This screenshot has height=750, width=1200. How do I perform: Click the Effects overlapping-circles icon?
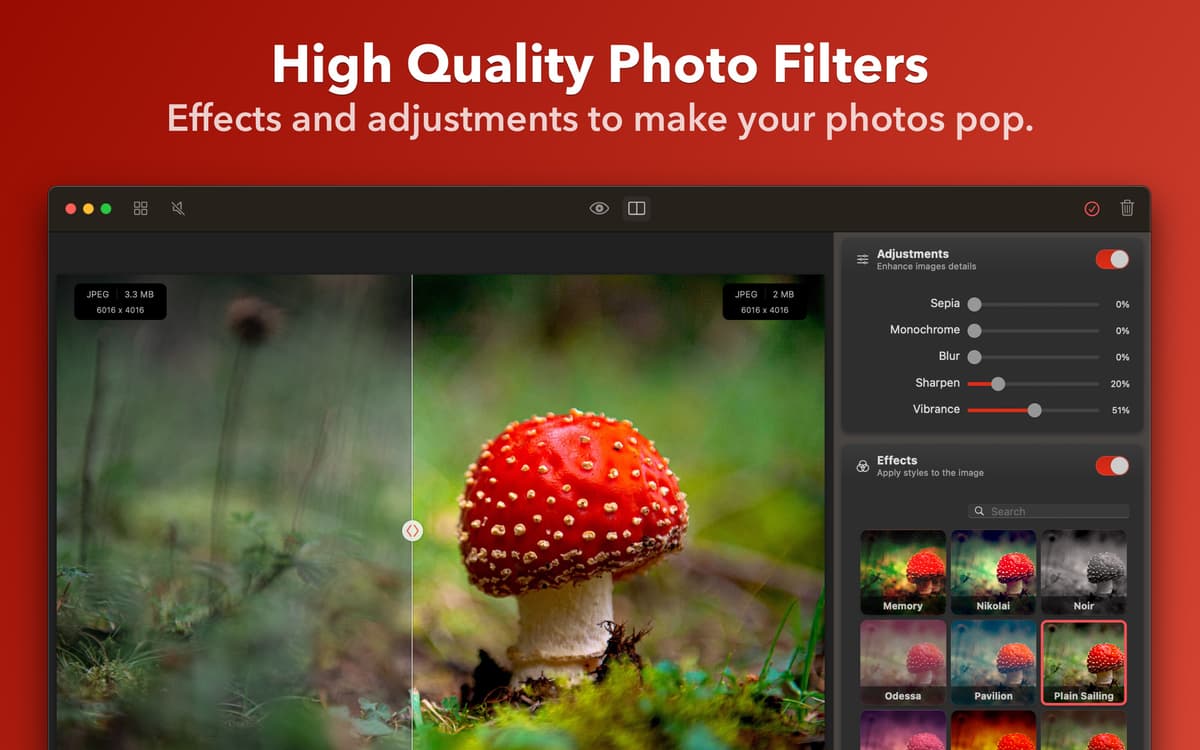click(x=862, y=466)
